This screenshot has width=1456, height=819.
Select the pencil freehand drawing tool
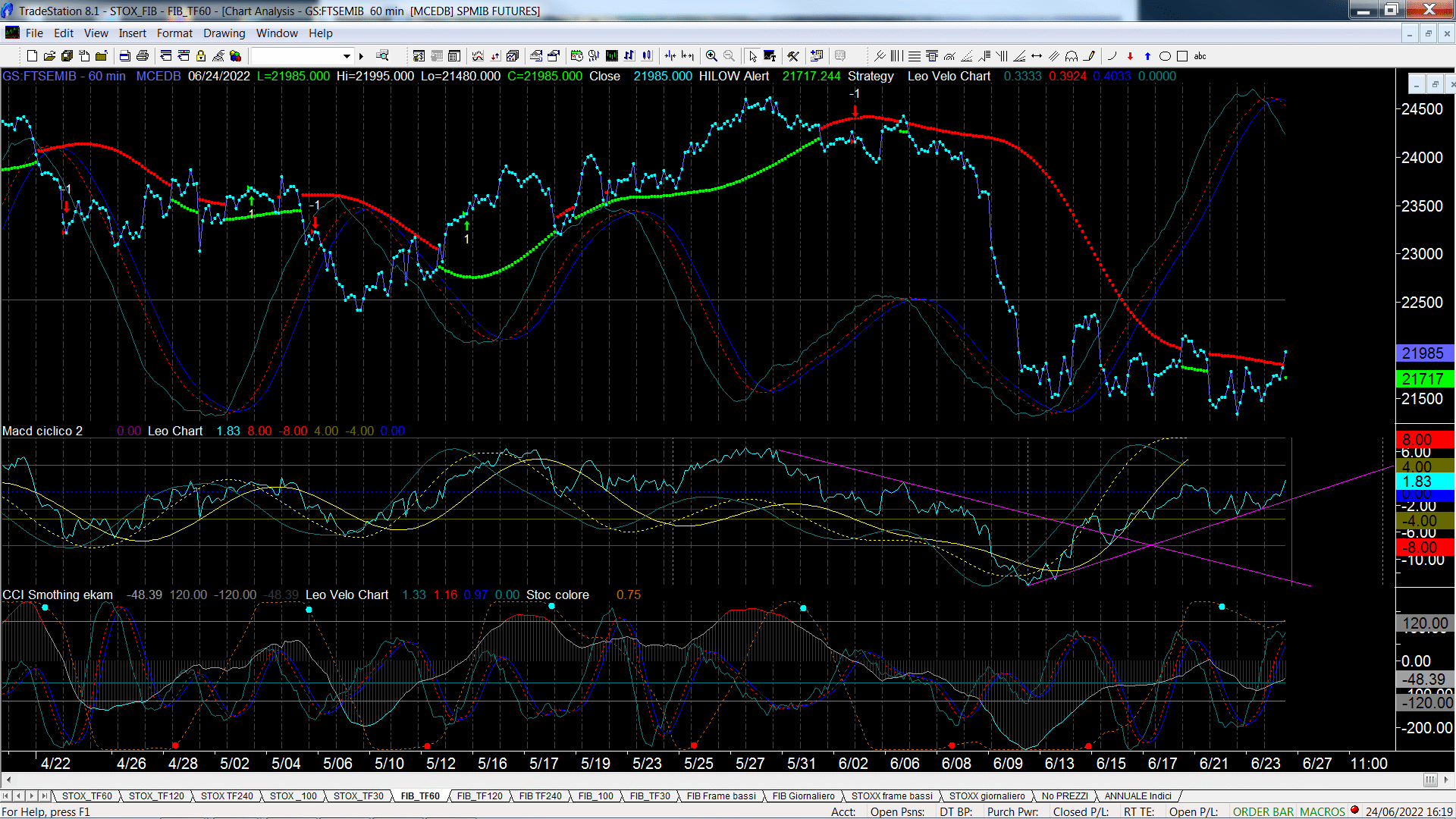[1089, 56]
